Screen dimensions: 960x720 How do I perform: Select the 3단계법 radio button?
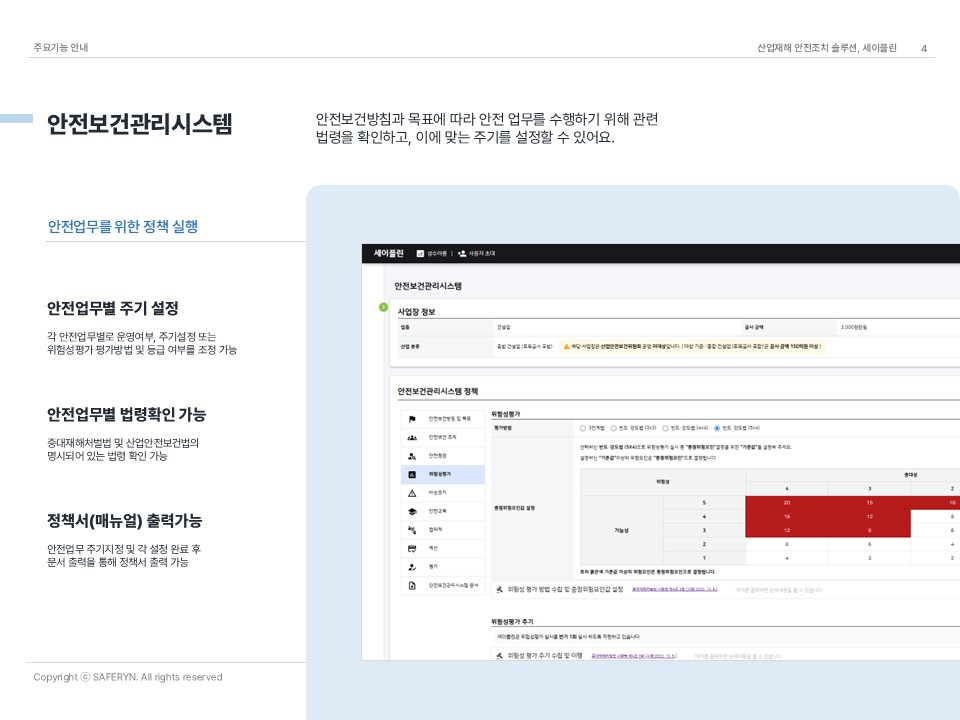click(583, 427)
